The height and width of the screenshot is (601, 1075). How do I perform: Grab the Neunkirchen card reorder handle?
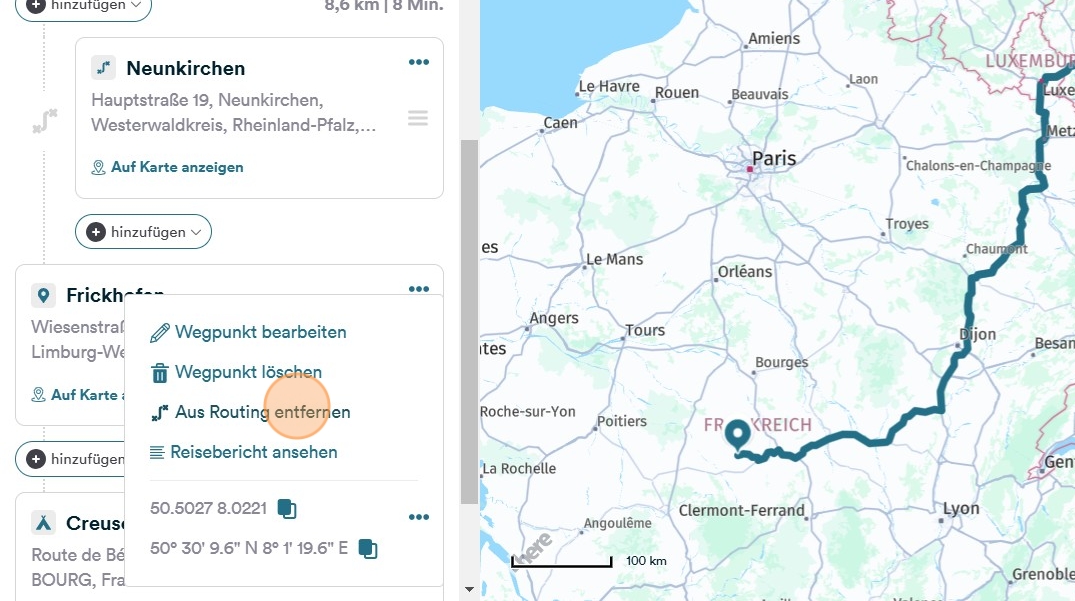click(418, 119)
